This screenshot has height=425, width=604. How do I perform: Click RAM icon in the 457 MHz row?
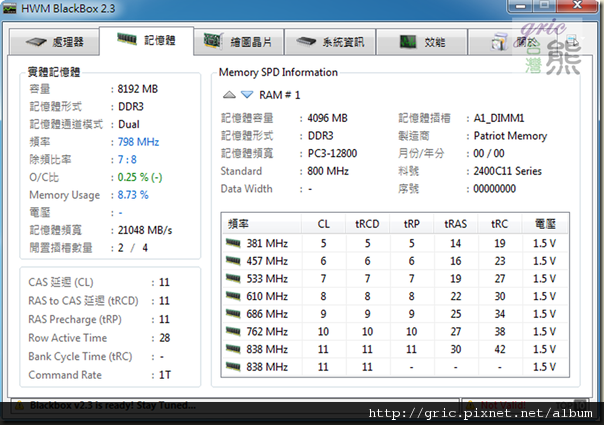[x=233, y=260]
